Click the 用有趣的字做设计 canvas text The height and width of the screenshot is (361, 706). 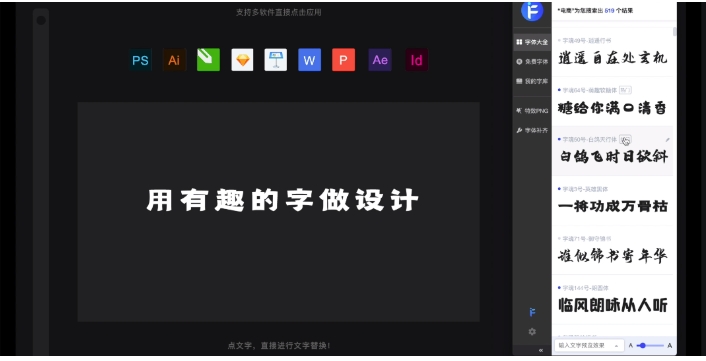coord(282,200)
